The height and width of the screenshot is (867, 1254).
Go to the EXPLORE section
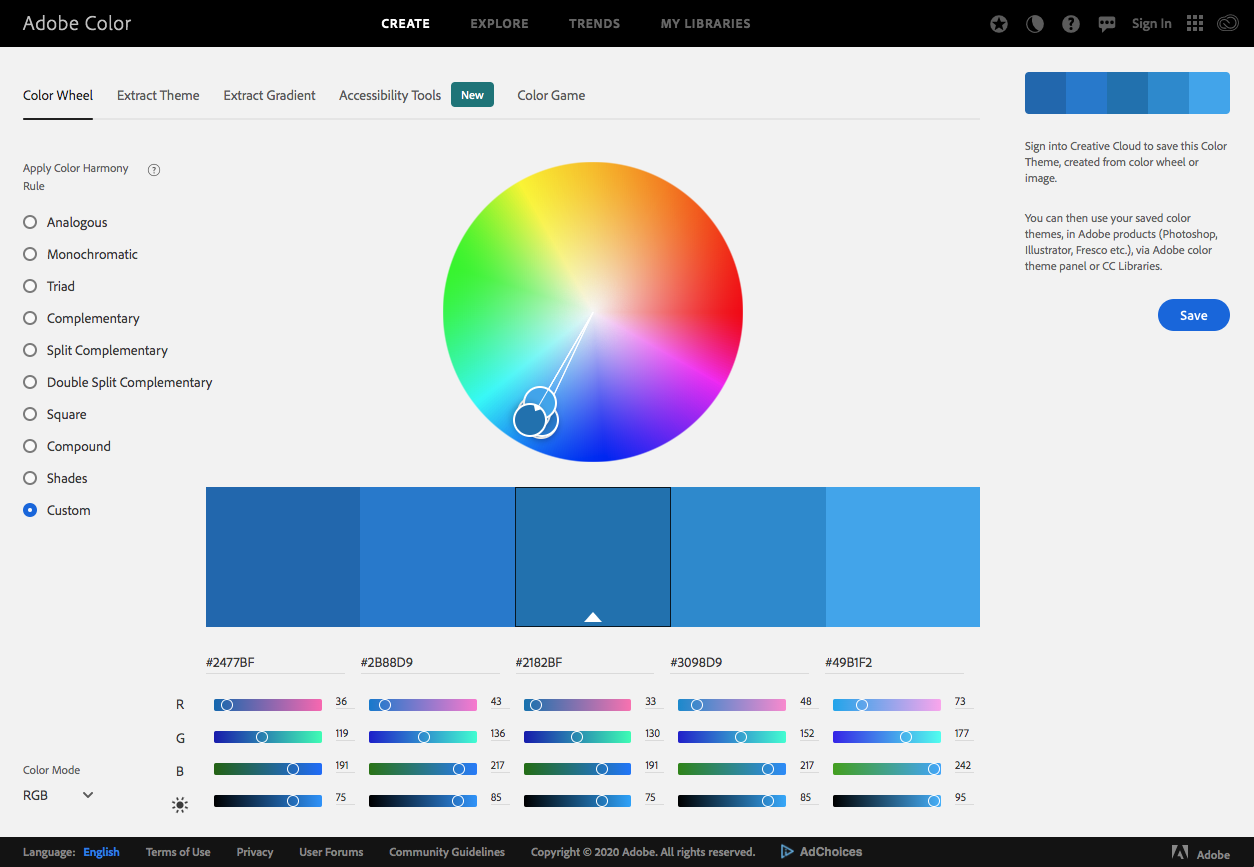500,23
